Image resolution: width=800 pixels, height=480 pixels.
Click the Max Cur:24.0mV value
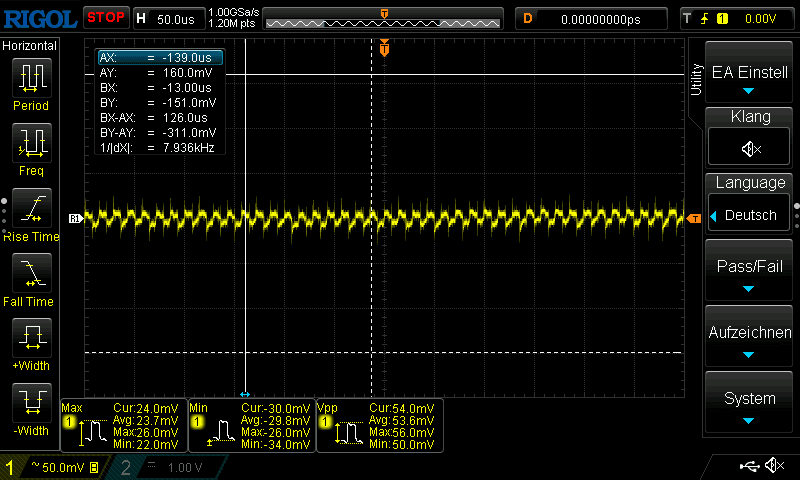tap(145, 408)
